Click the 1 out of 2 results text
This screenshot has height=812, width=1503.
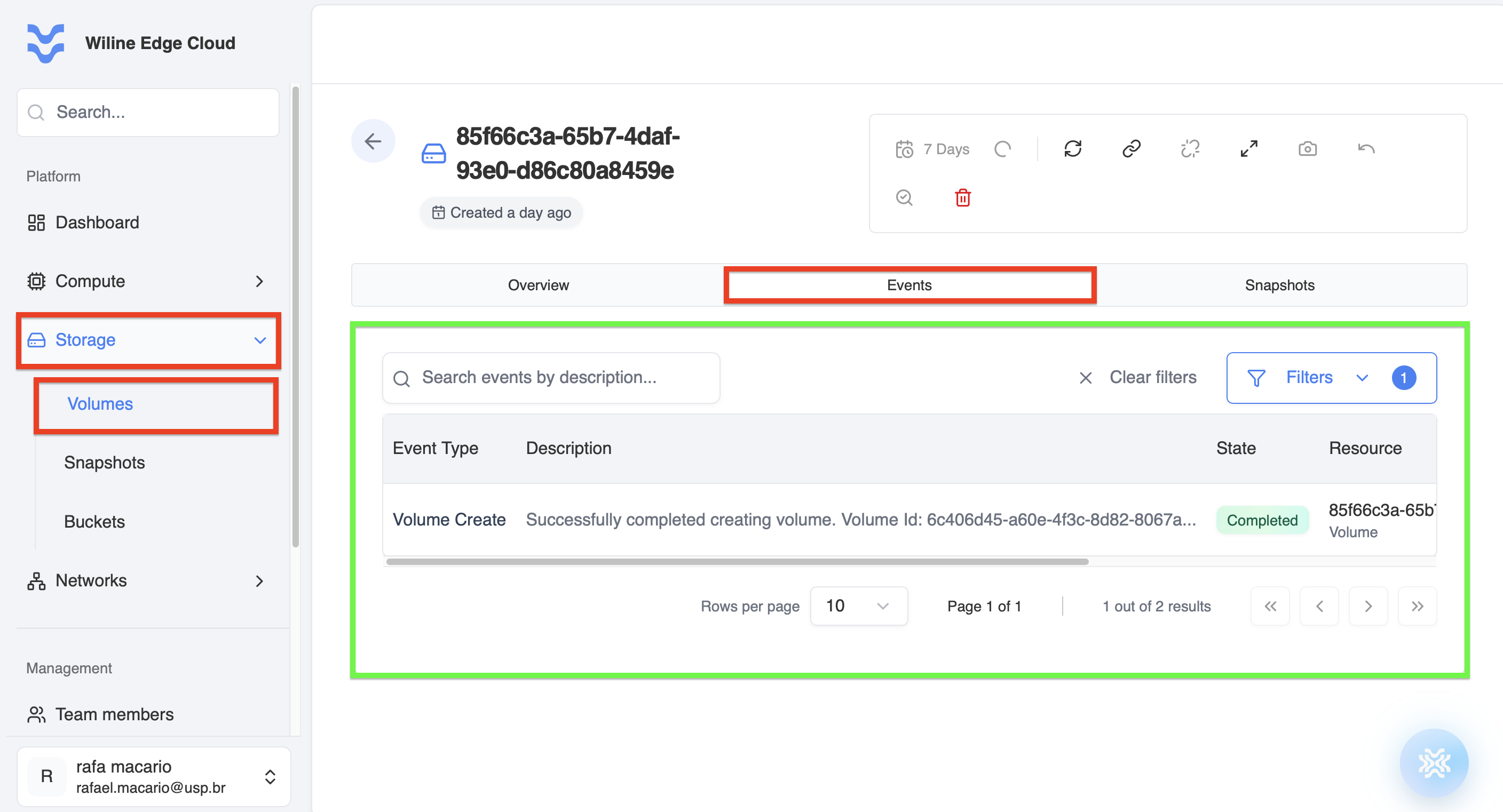(x=1157, y=607)
